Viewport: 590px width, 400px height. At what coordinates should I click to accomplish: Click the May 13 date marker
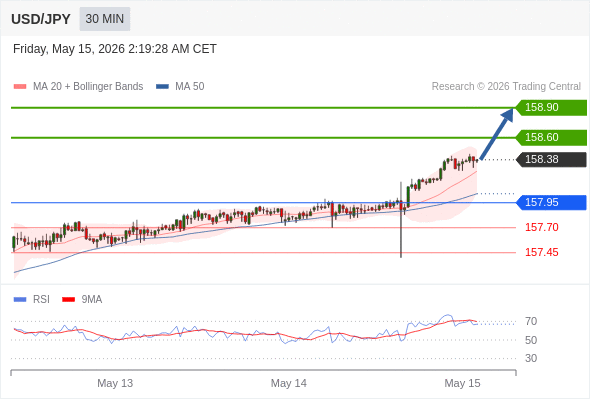point(115,383)
